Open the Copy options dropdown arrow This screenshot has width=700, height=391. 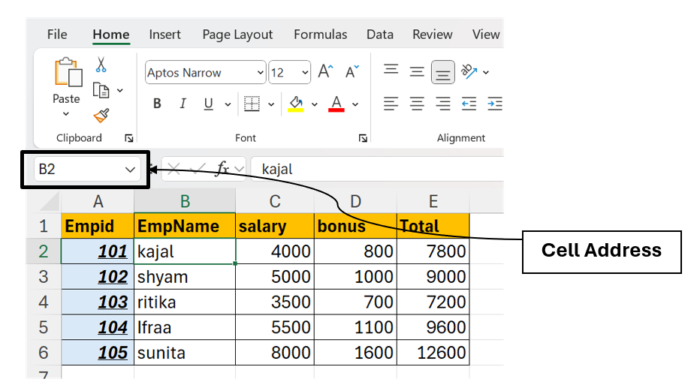(120, 91)
